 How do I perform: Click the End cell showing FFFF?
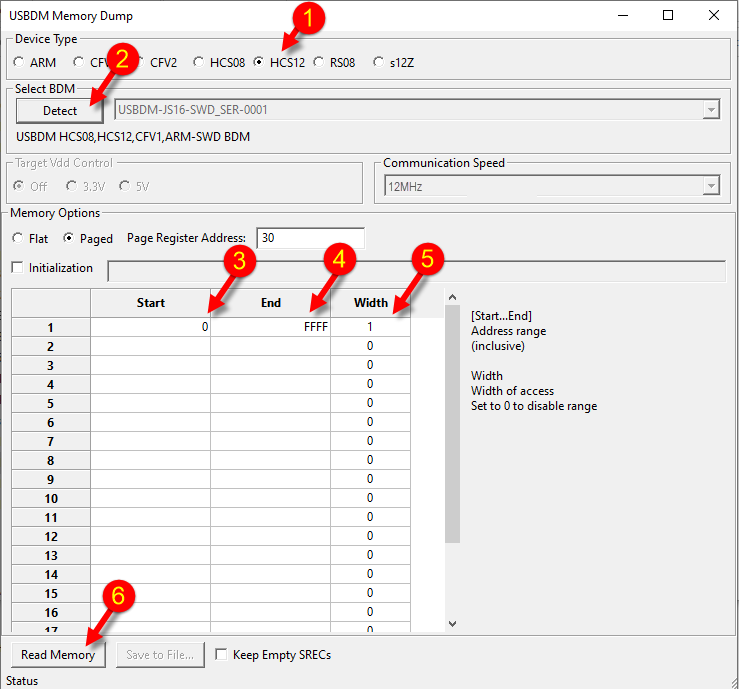point(271,327)
